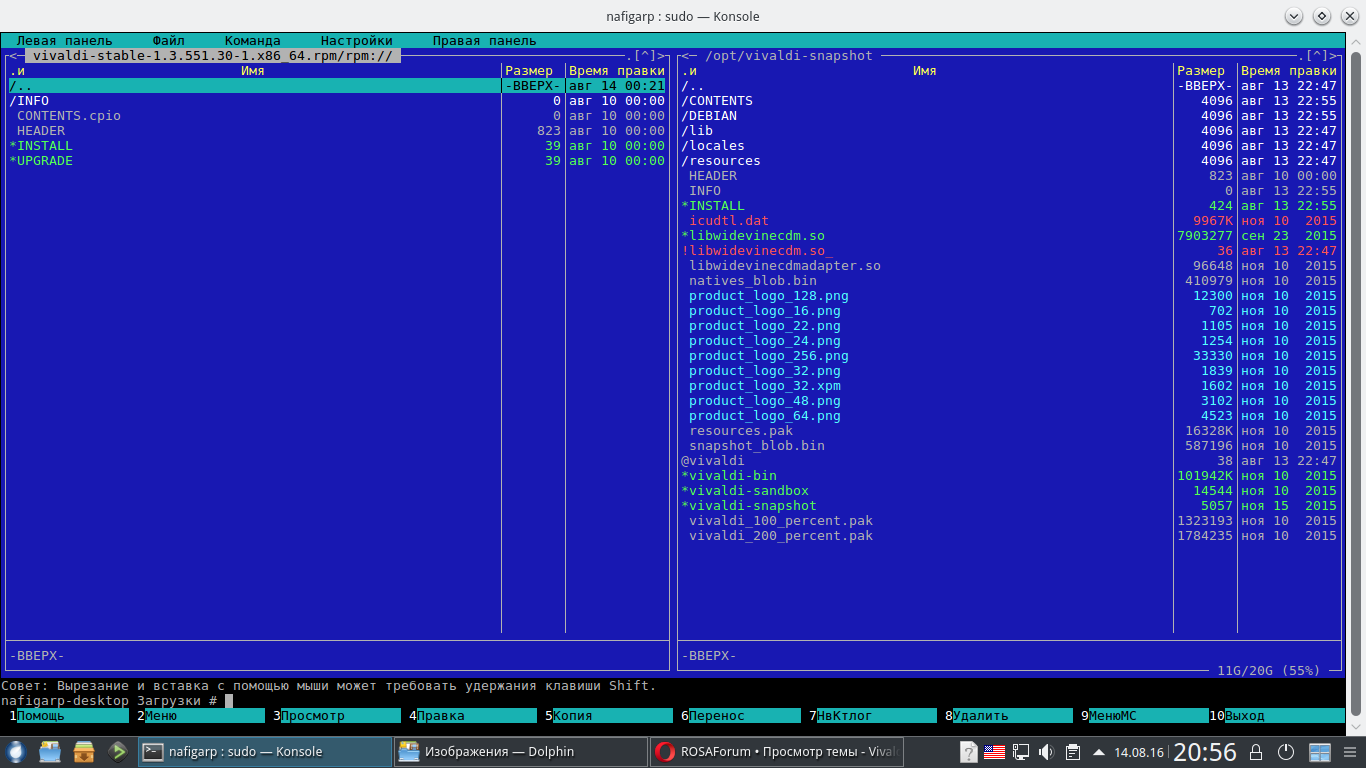Click the "Размер" column header in left panel
The width and height of the screenshot is (1366, 768).
tap(529, 71)
